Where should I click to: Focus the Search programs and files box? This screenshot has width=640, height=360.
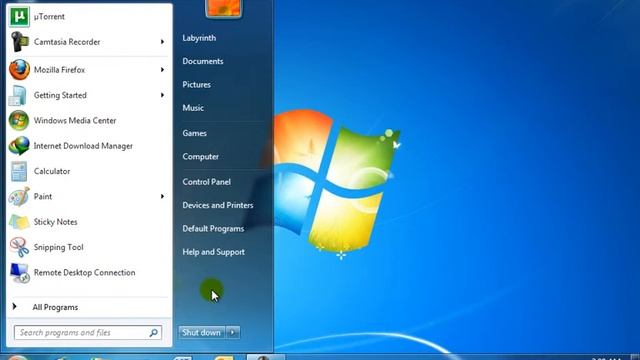tap(88, 333)
